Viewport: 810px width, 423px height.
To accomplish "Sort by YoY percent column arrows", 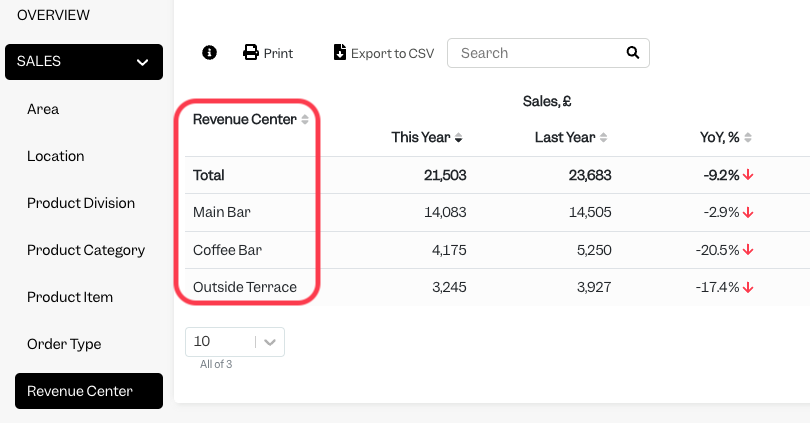I will [x=748, y=137].
